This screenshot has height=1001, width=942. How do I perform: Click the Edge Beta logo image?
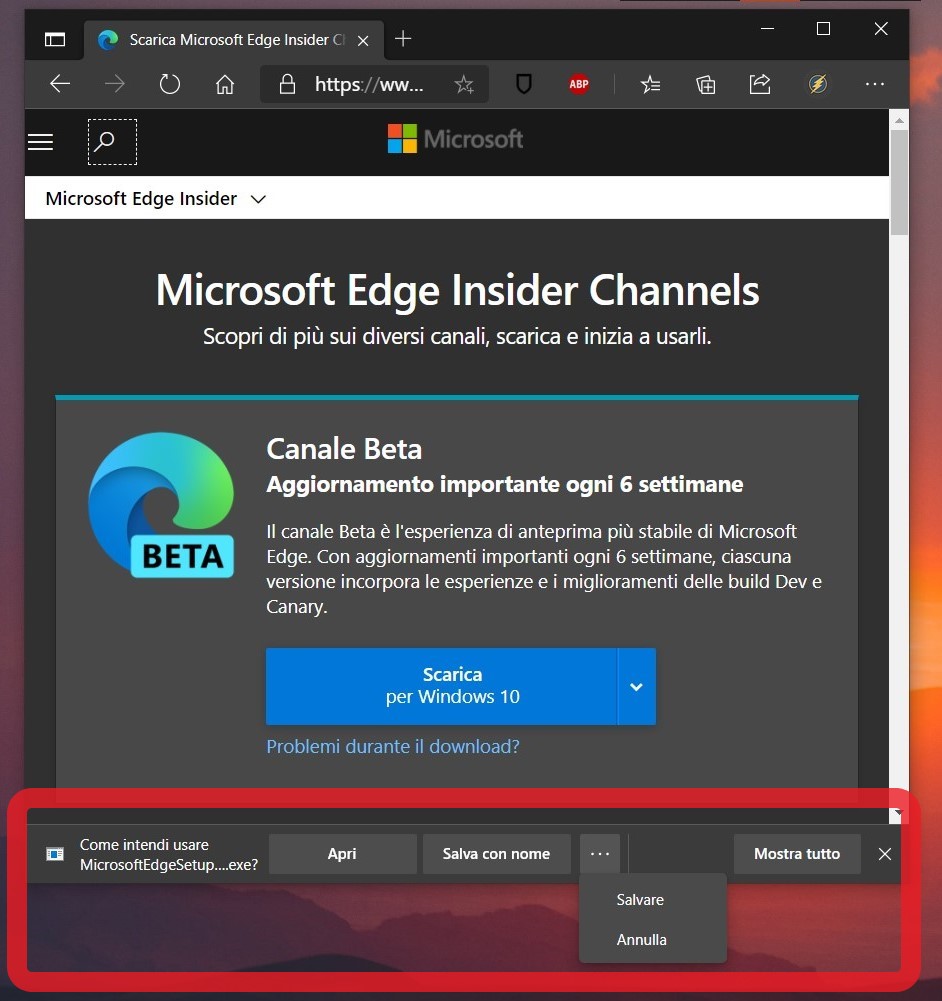click(x=161, y=504)
